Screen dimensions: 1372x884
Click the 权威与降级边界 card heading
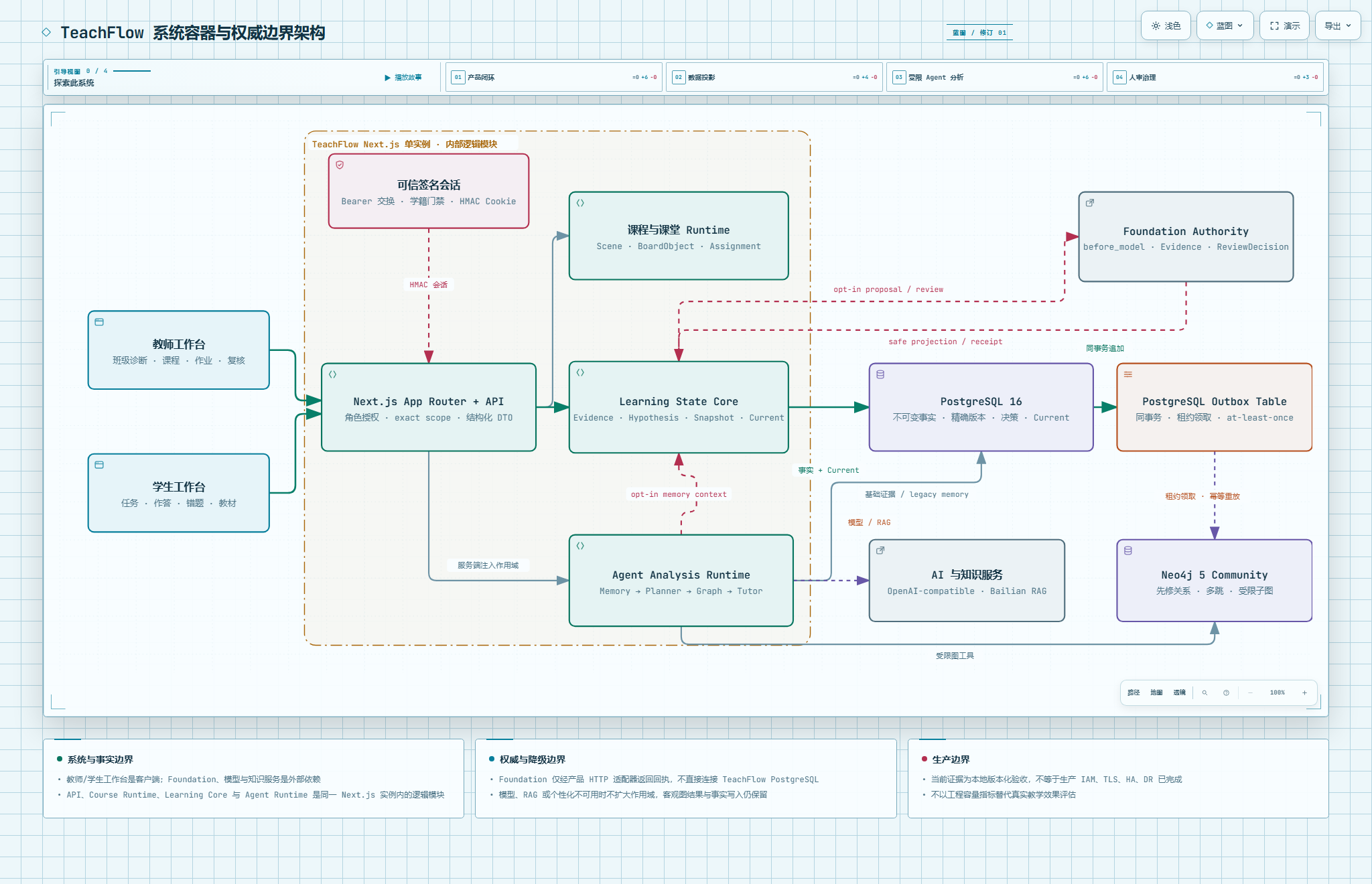coord(533,759)
